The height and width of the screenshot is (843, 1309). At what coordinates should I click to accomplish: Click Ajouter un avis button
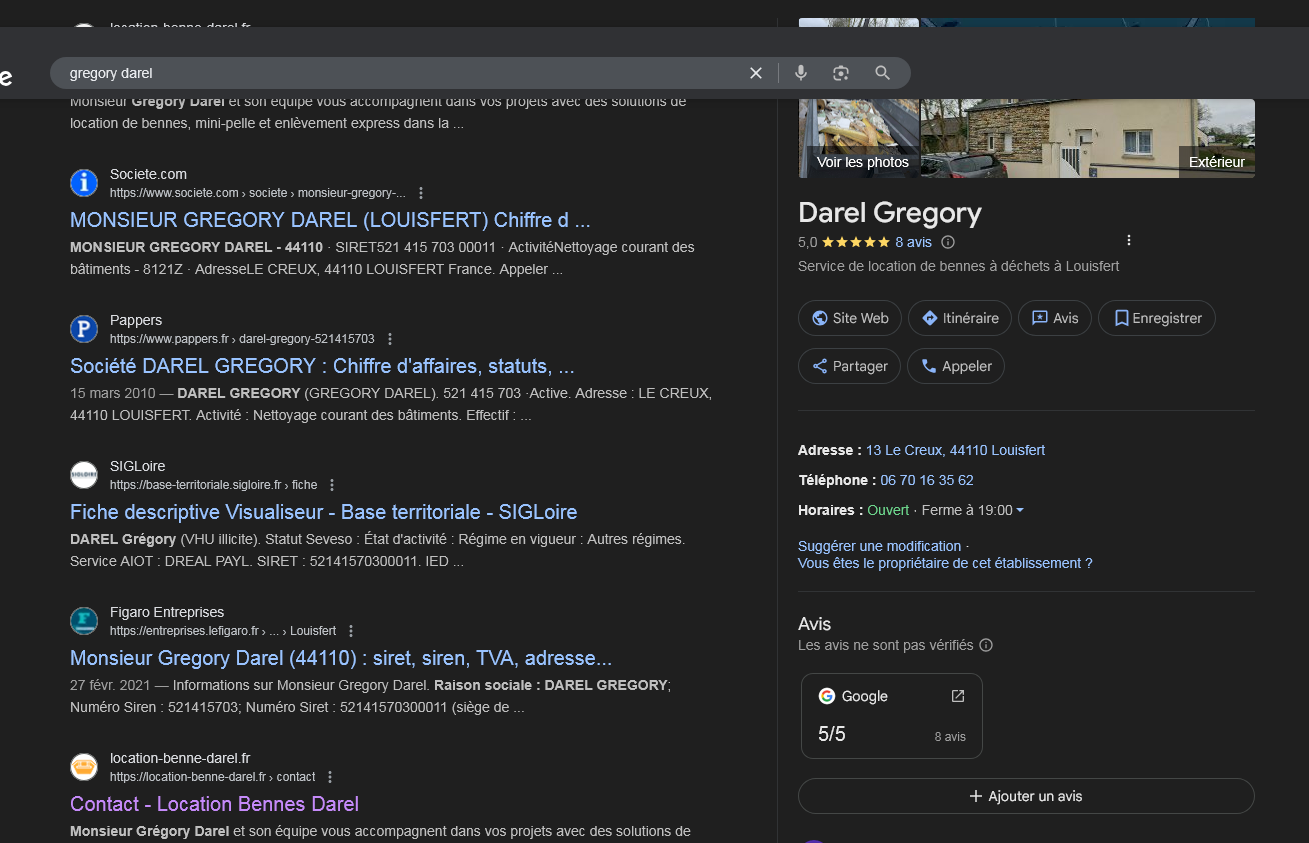[x=1026, y=796]
